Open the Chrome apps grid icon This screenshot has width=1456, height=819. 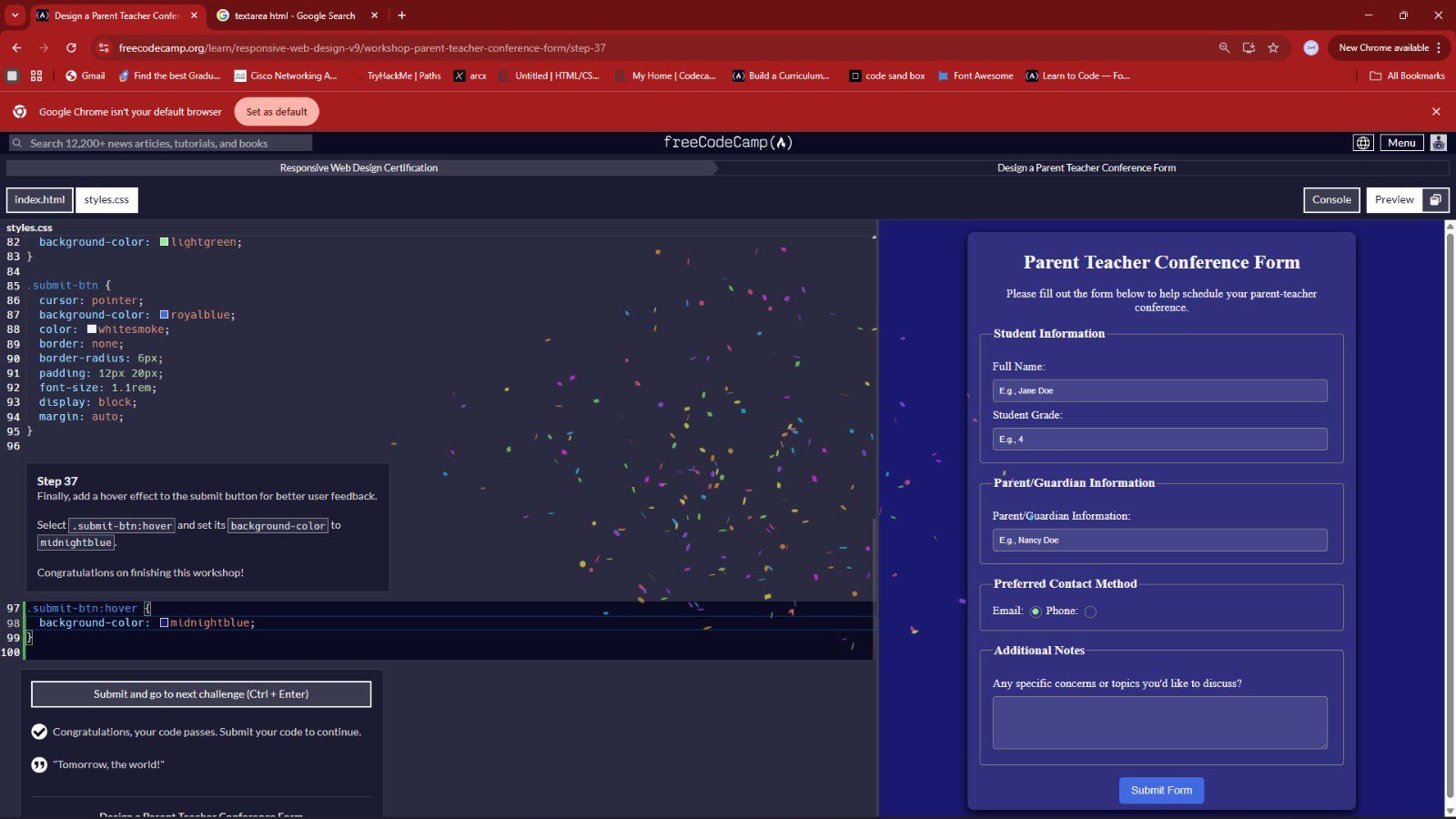pos(36,76)
